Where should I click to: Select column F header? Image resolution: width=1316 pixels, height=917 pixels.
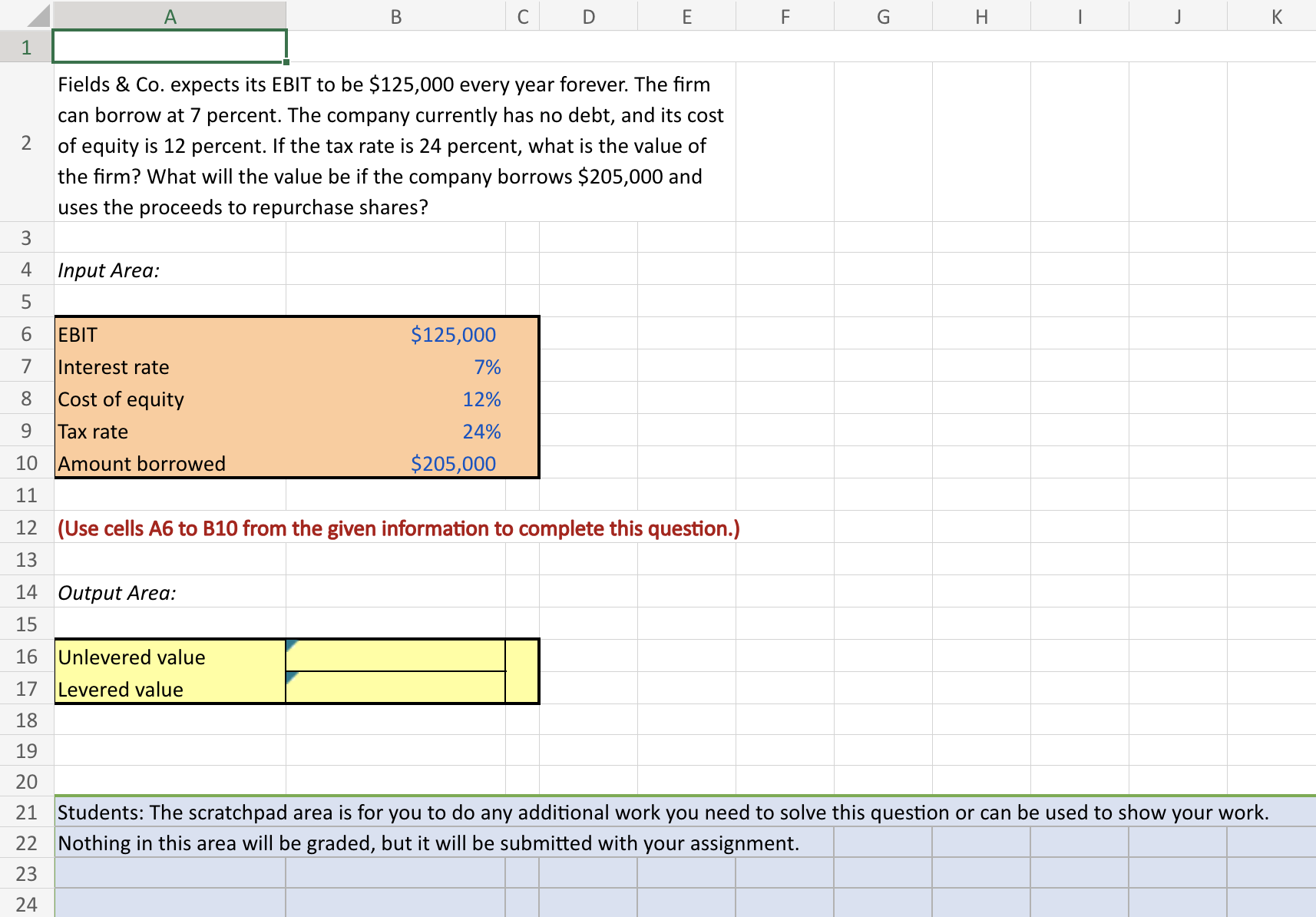coord(785,16)
